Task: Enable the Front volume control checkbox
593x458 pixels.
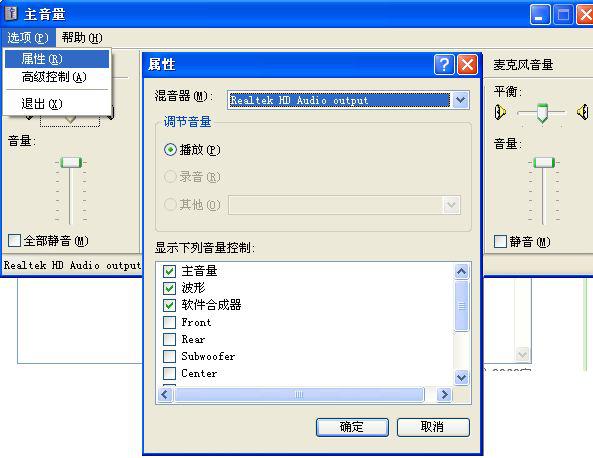Action: 169,322
